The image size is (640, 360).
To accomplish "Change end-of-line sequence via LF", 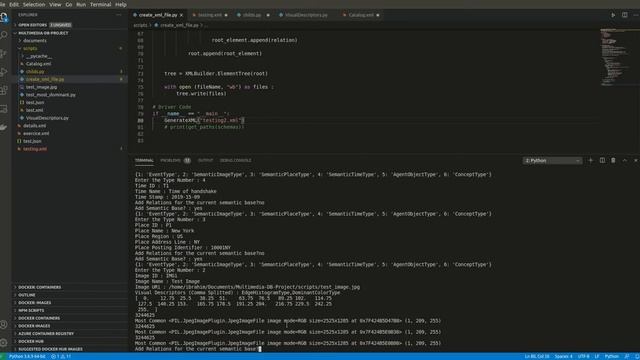I will [x=597, y=356].
